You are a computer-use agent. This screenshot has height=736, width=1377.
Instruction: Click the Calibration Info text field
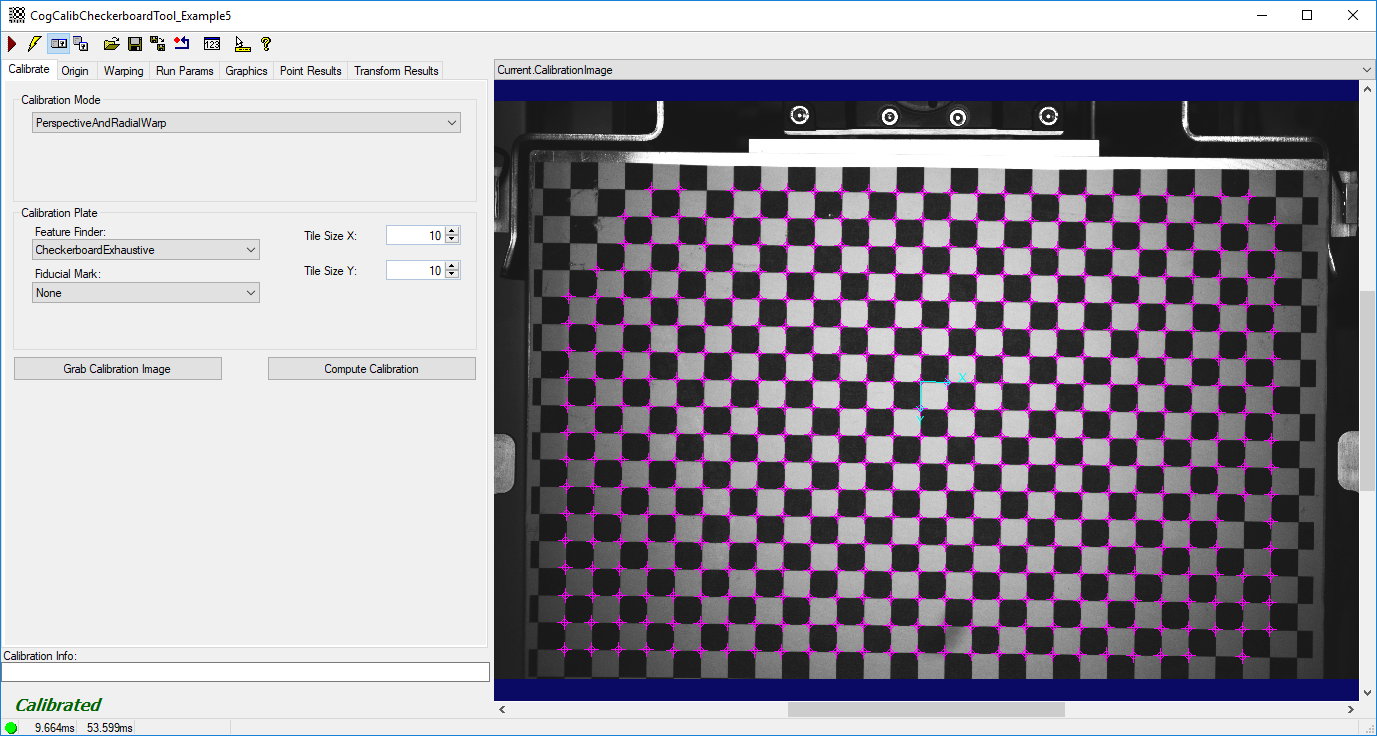pos(246,672)
